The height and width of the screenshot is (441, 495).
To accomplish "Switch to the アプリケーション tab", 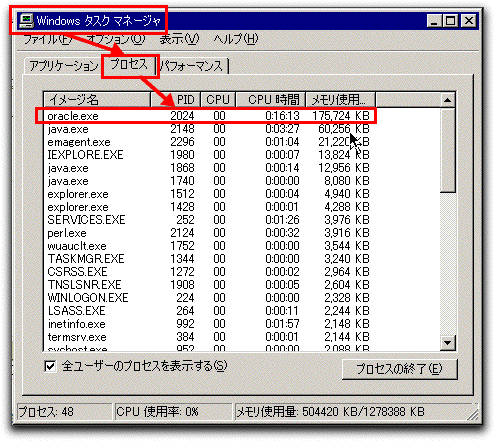I will (63, 66).
